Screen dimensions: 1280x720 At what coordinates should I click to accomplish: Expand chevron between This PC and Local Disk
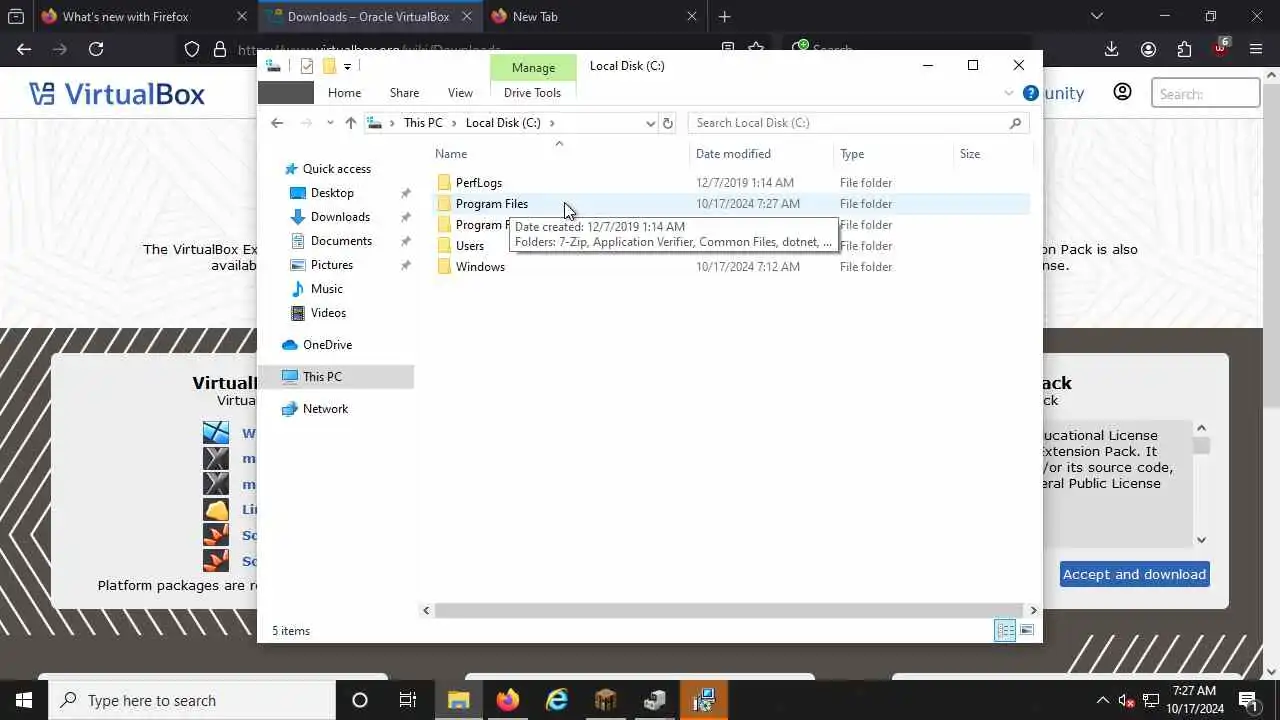click(x=454, y=123)
